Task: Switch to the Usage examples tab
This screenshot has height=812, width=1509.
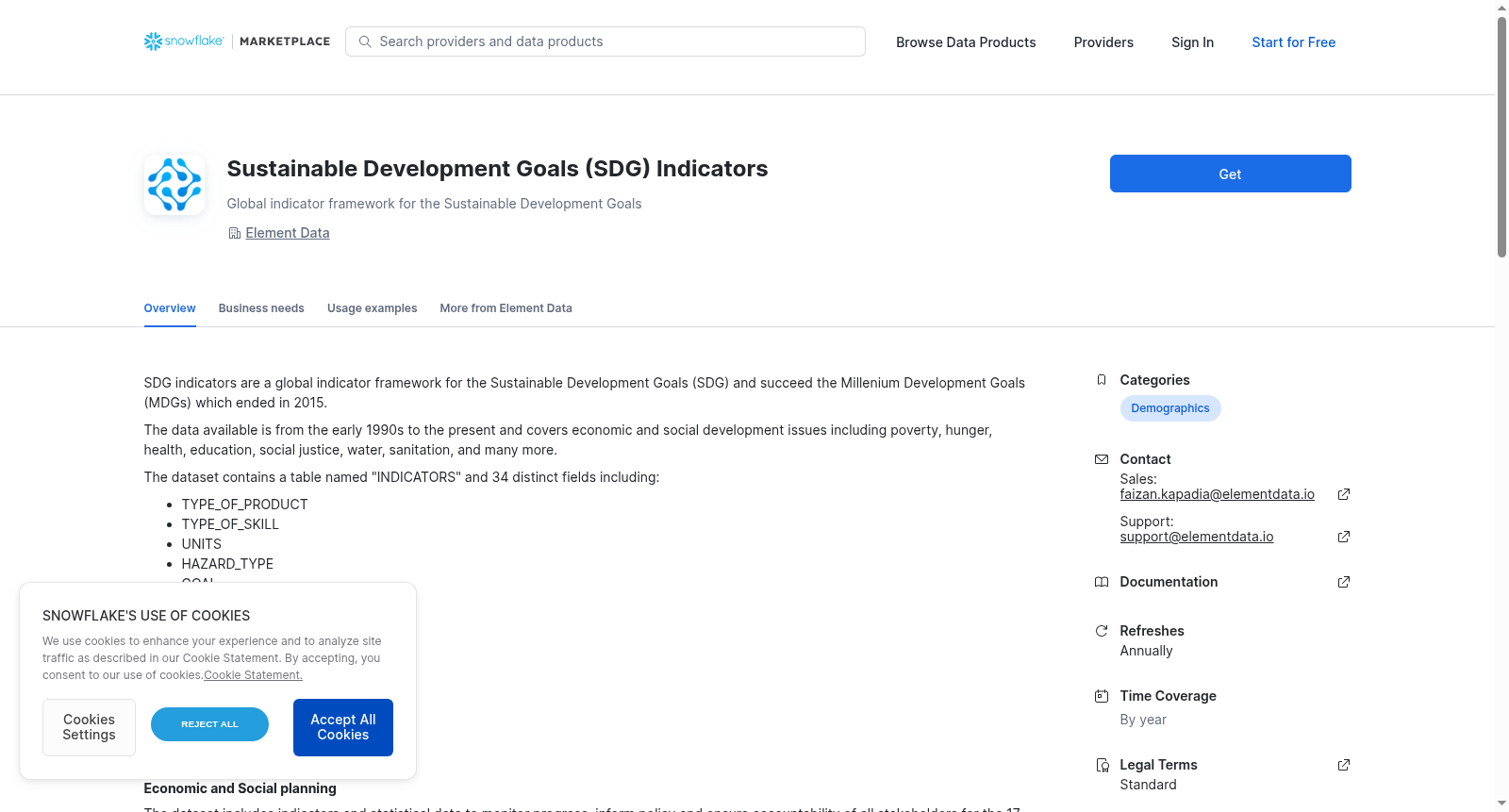Action: pos(372,308)
